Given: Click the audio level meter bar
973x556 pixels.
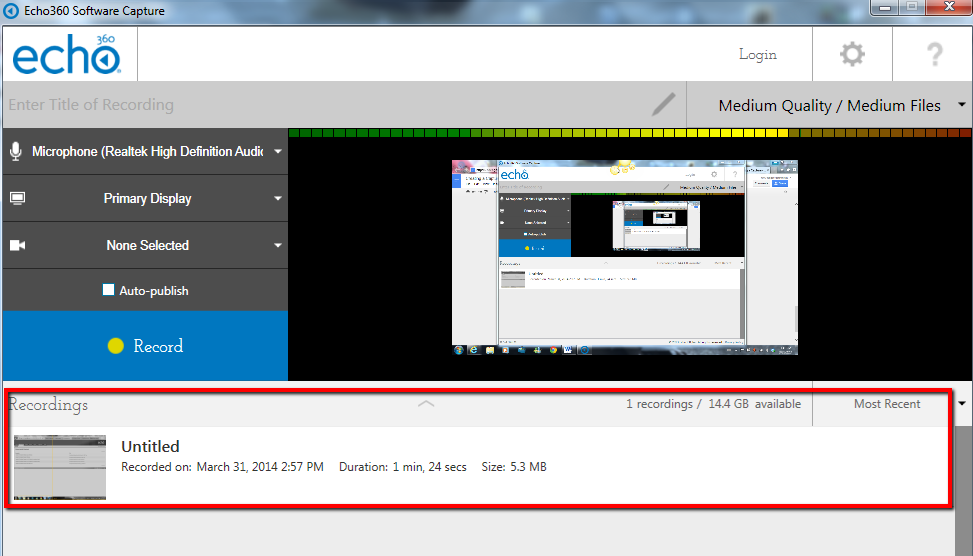Looking at the screenshot, I should click(630, 133).
